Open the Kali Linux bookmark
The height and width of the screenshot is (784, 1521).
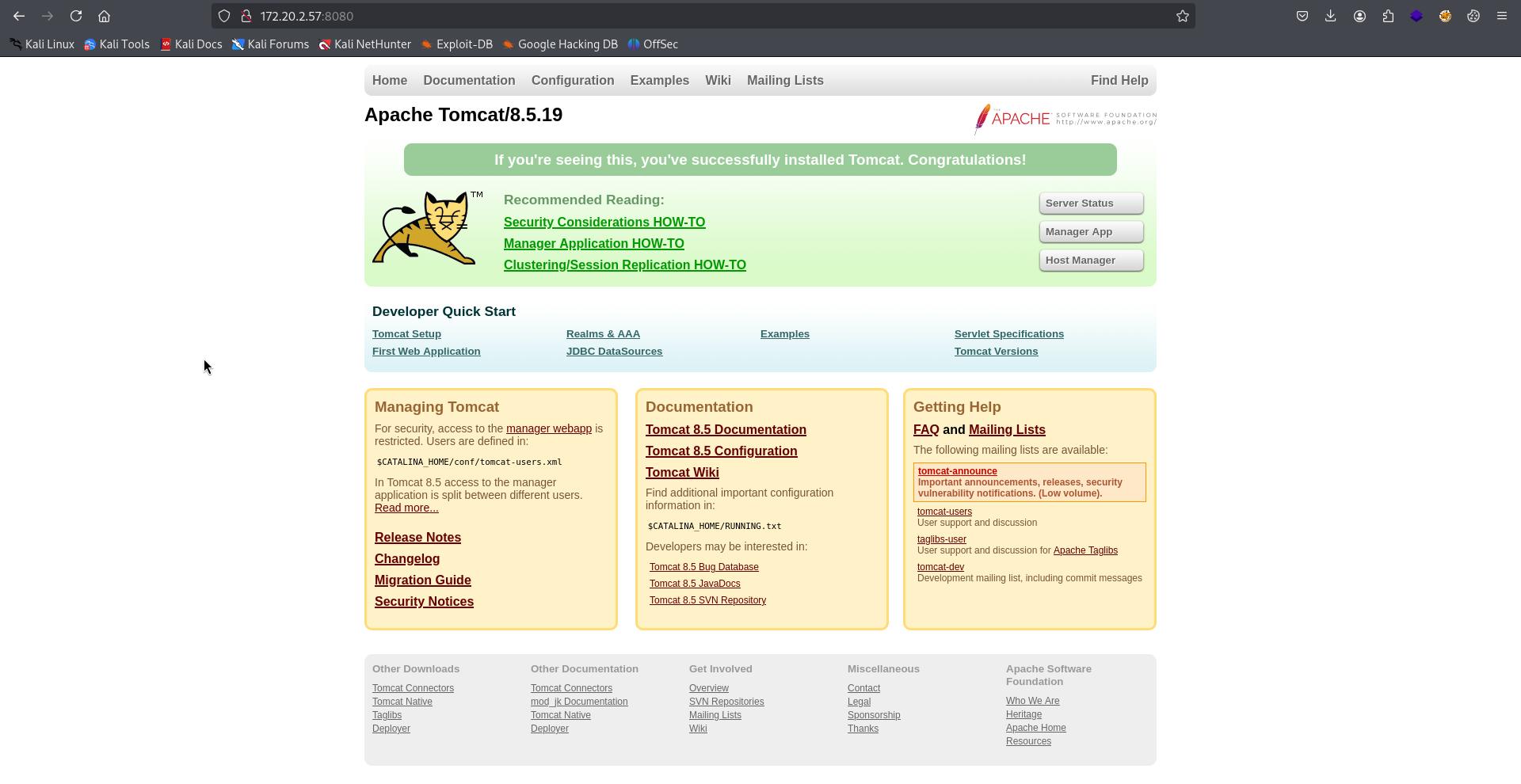point(42,44)
